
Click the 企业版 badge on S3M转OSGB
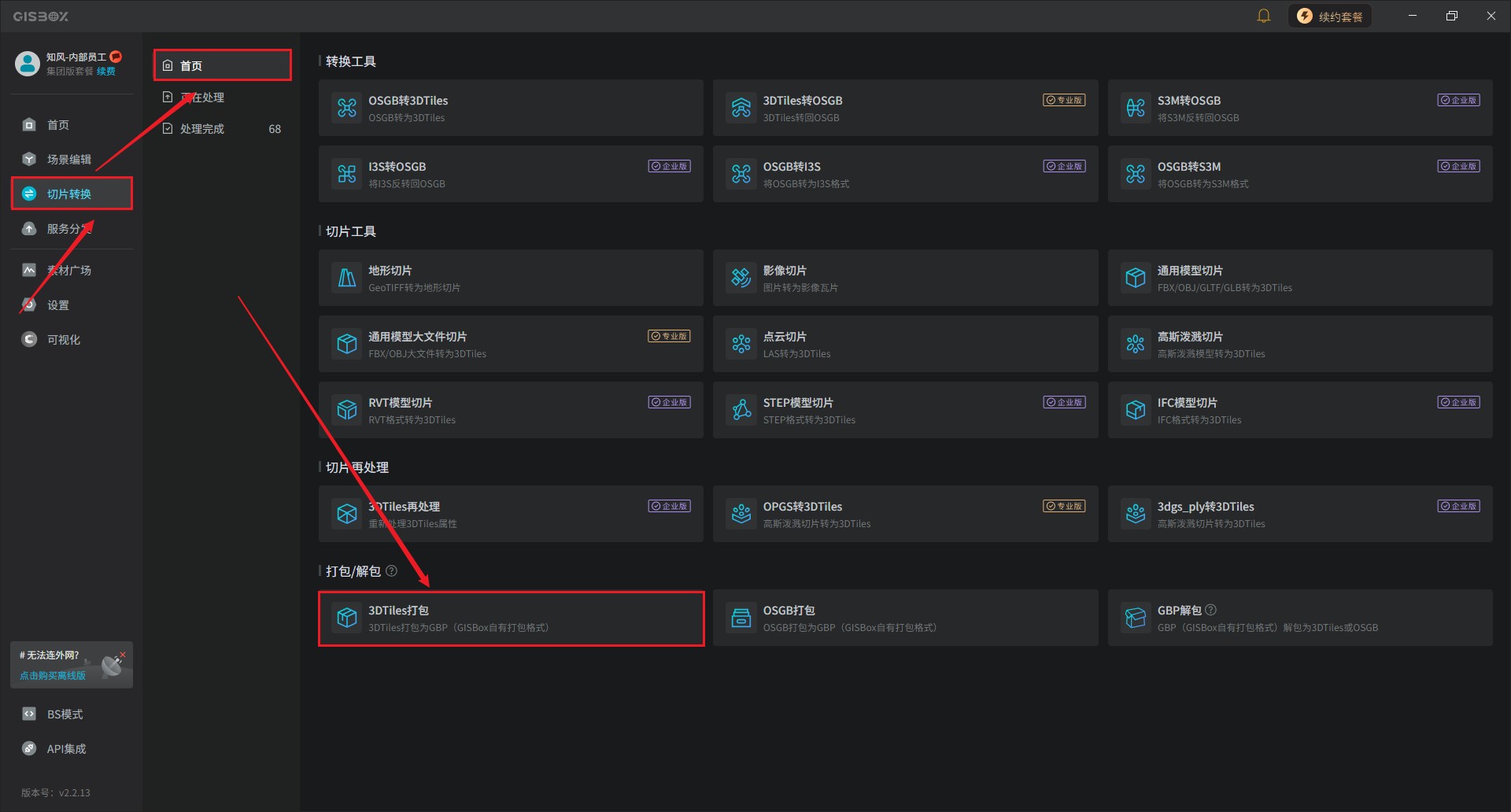click(x=1458, y=100)
